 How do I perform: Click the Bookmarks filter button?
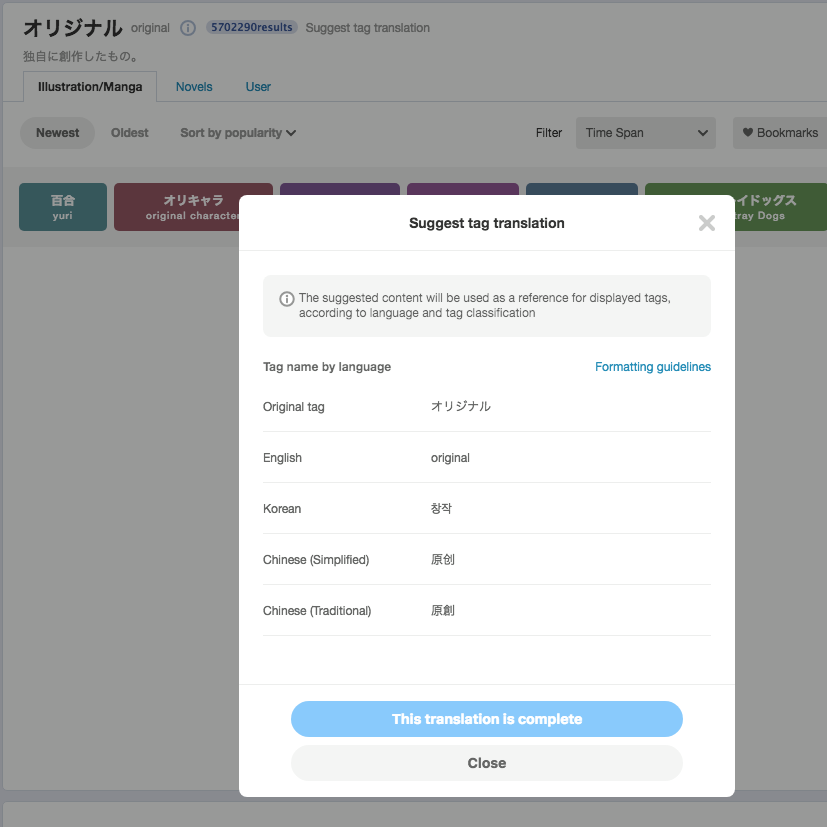pyautogui.click(x=780, y=133)
